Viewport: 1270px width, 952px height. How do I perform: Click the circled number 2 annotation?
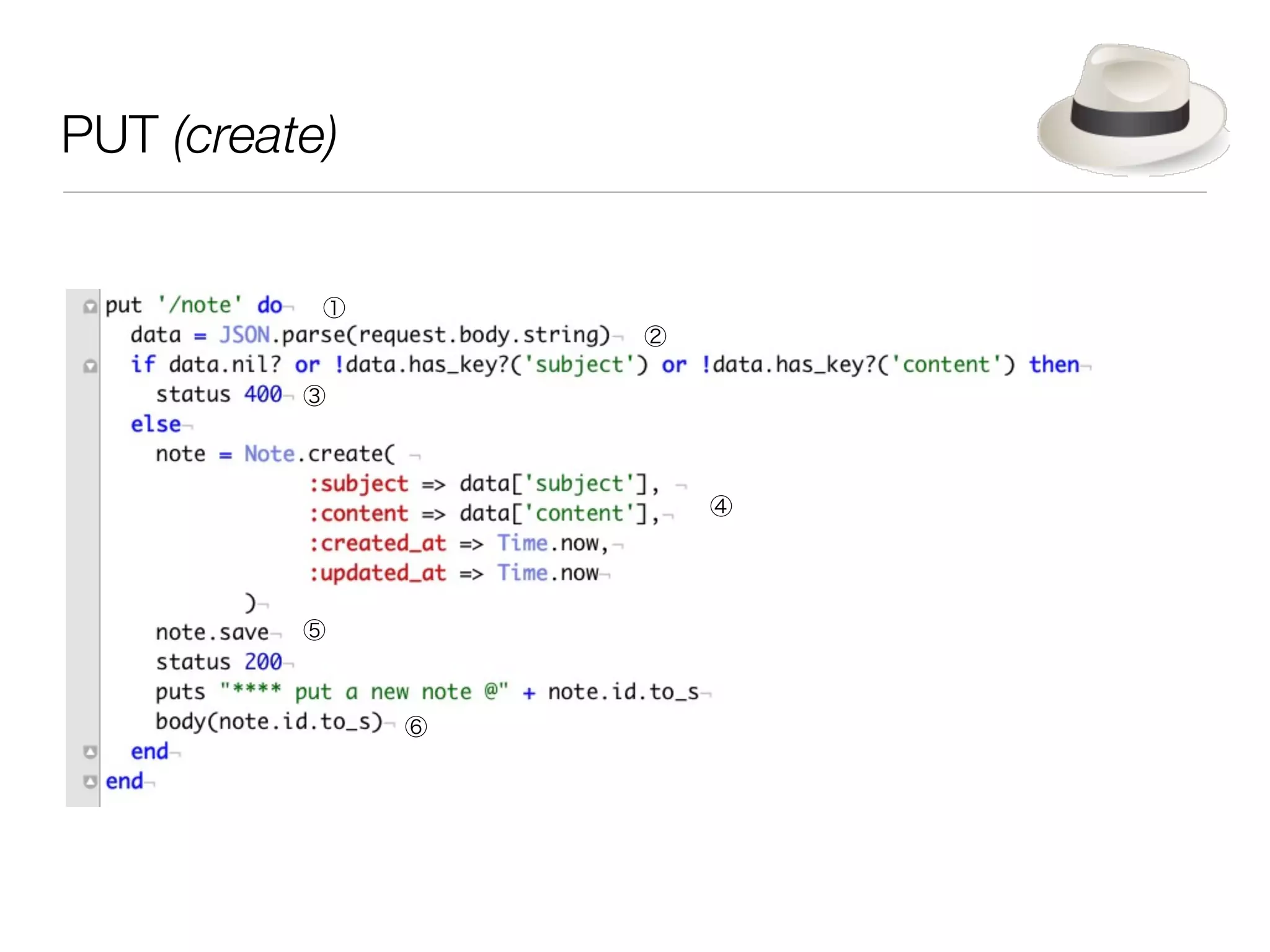pyautogui.click(x=655, y=337)
